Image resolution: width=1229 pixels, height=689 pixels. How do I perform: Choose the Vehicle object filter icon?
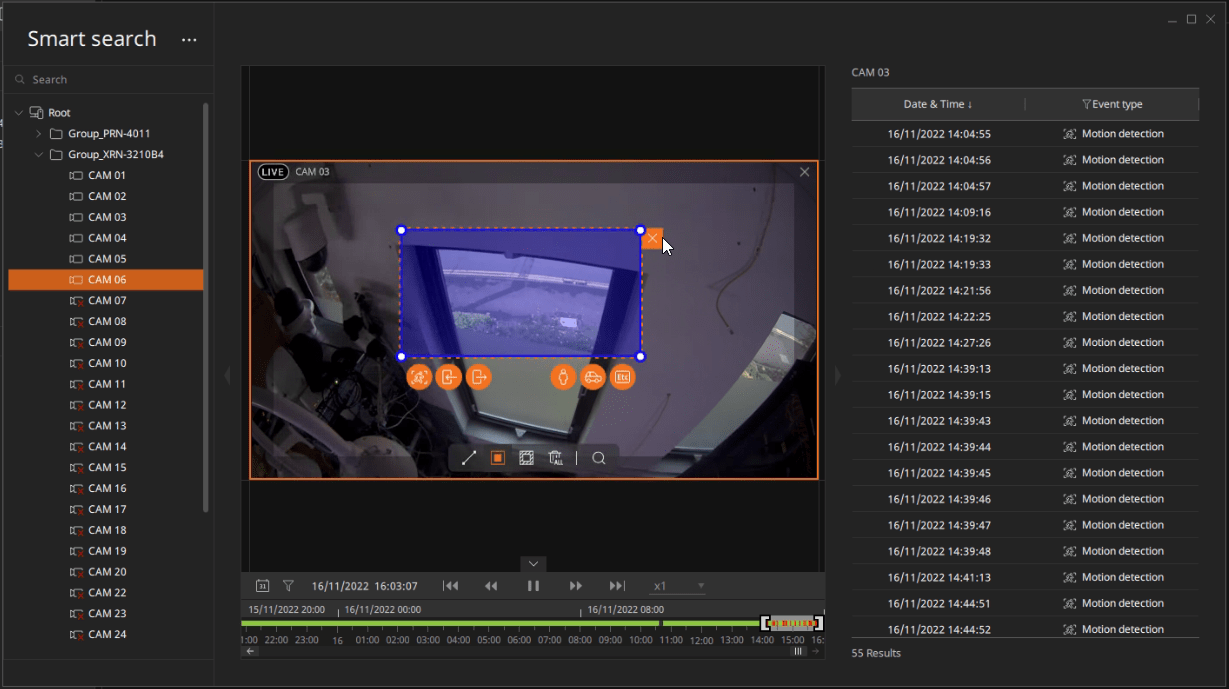(x=592, y=377)
